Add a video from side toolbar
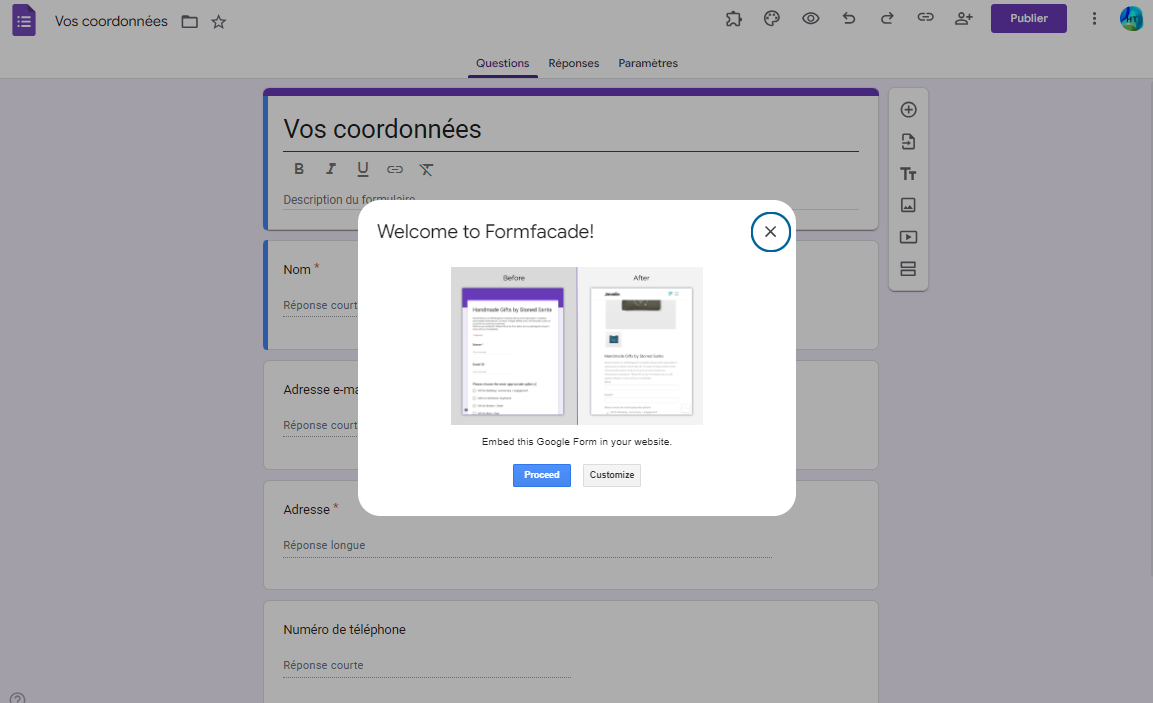 tap(908, 238)
